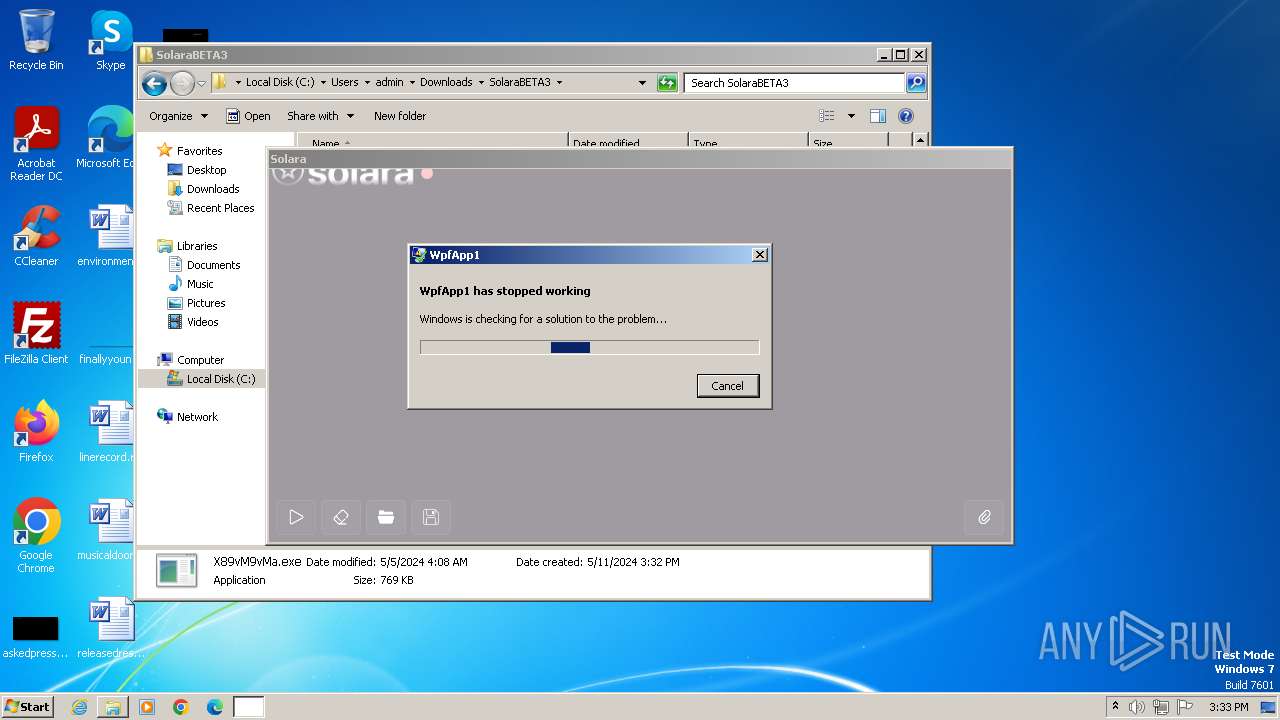Open media player taskbar icon
Image resolution: width=1280 pixels, height=720 pixels.
147,707
